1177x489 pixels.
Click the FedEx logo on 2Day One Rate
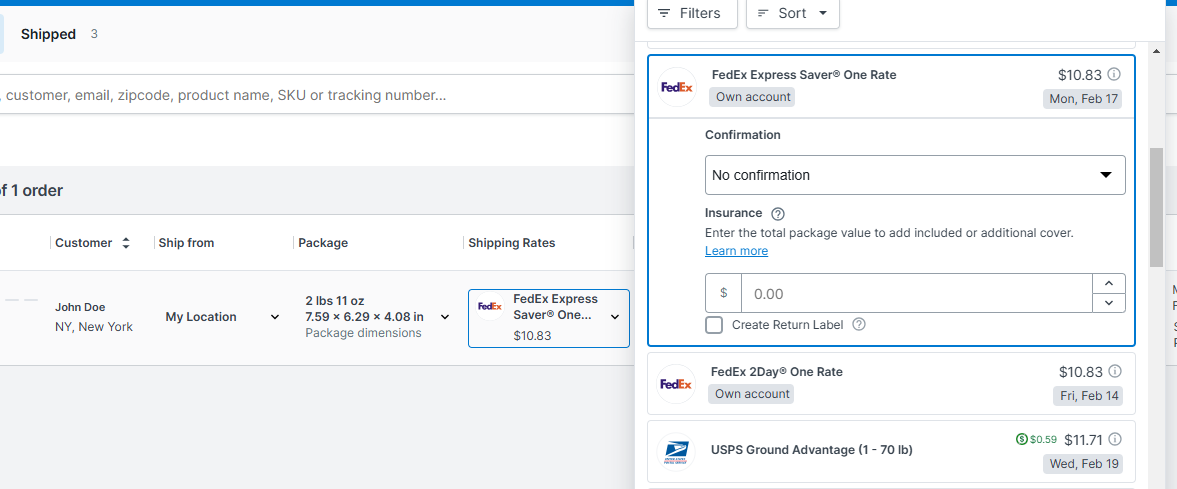676,384
